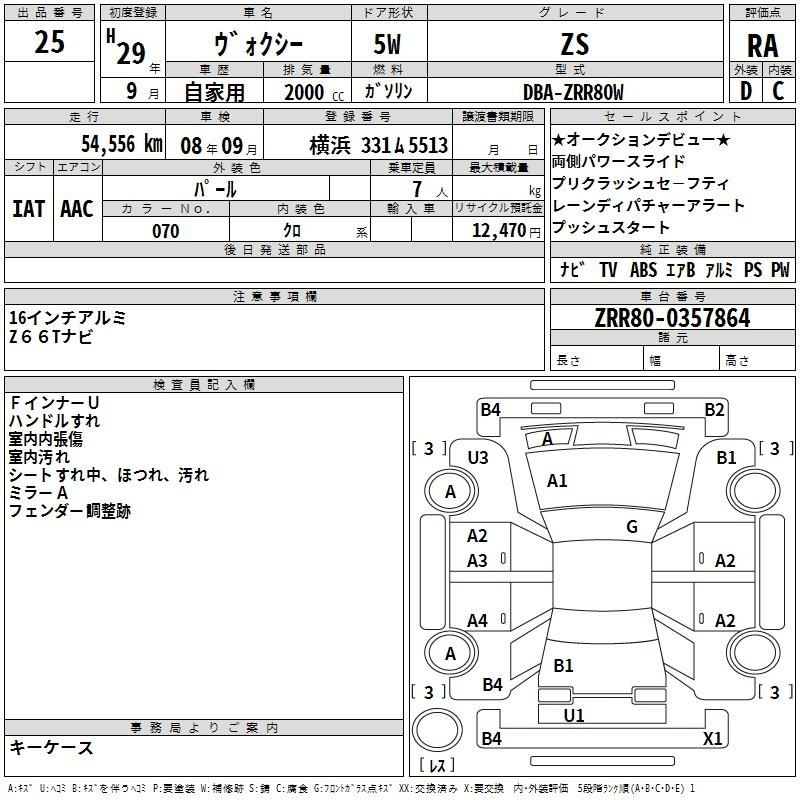Click the キーケース notice text

pyautogui.click(x=51, y=748)
